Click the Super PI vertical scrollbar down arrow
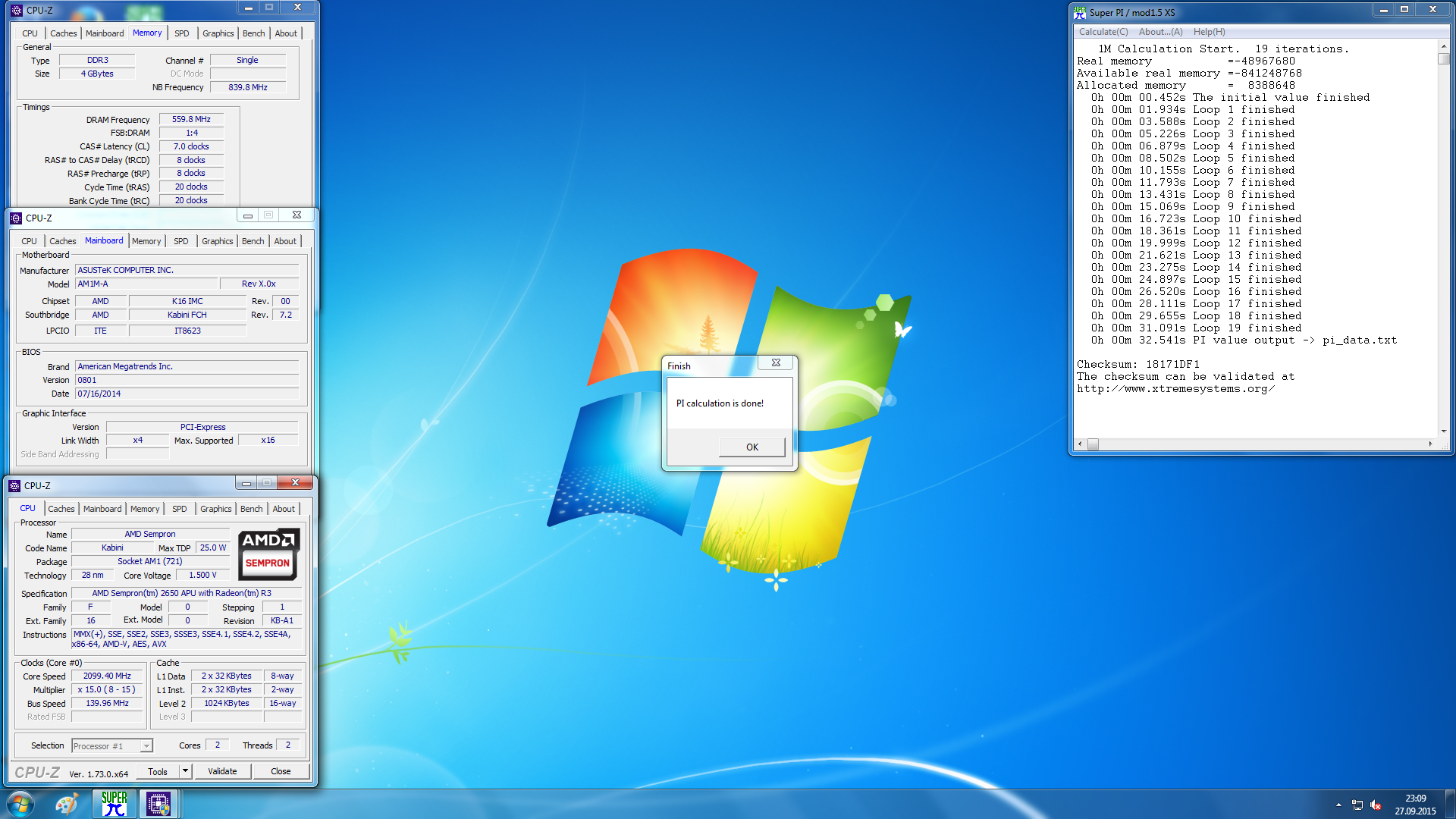Viewport: 1456px width, 819px height. 1443,431
